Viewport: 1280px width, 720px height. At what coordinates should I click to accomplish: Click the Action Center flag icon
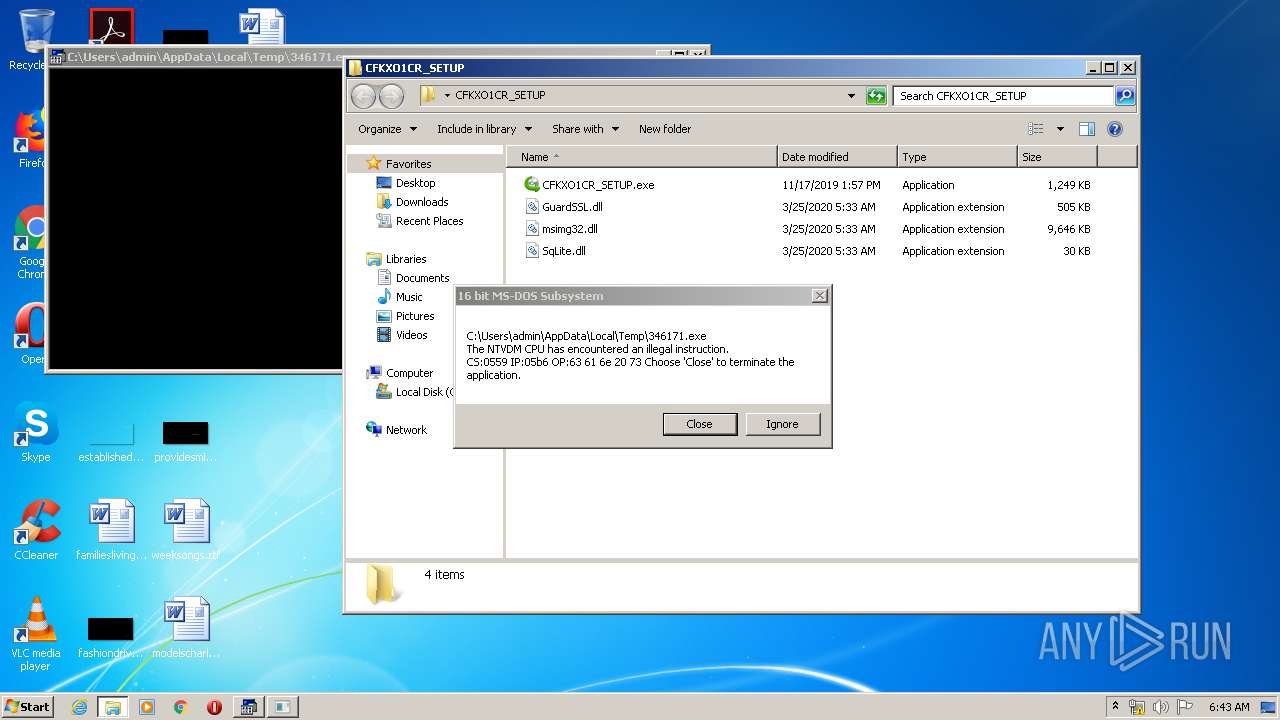click(x=1185, y=707)
